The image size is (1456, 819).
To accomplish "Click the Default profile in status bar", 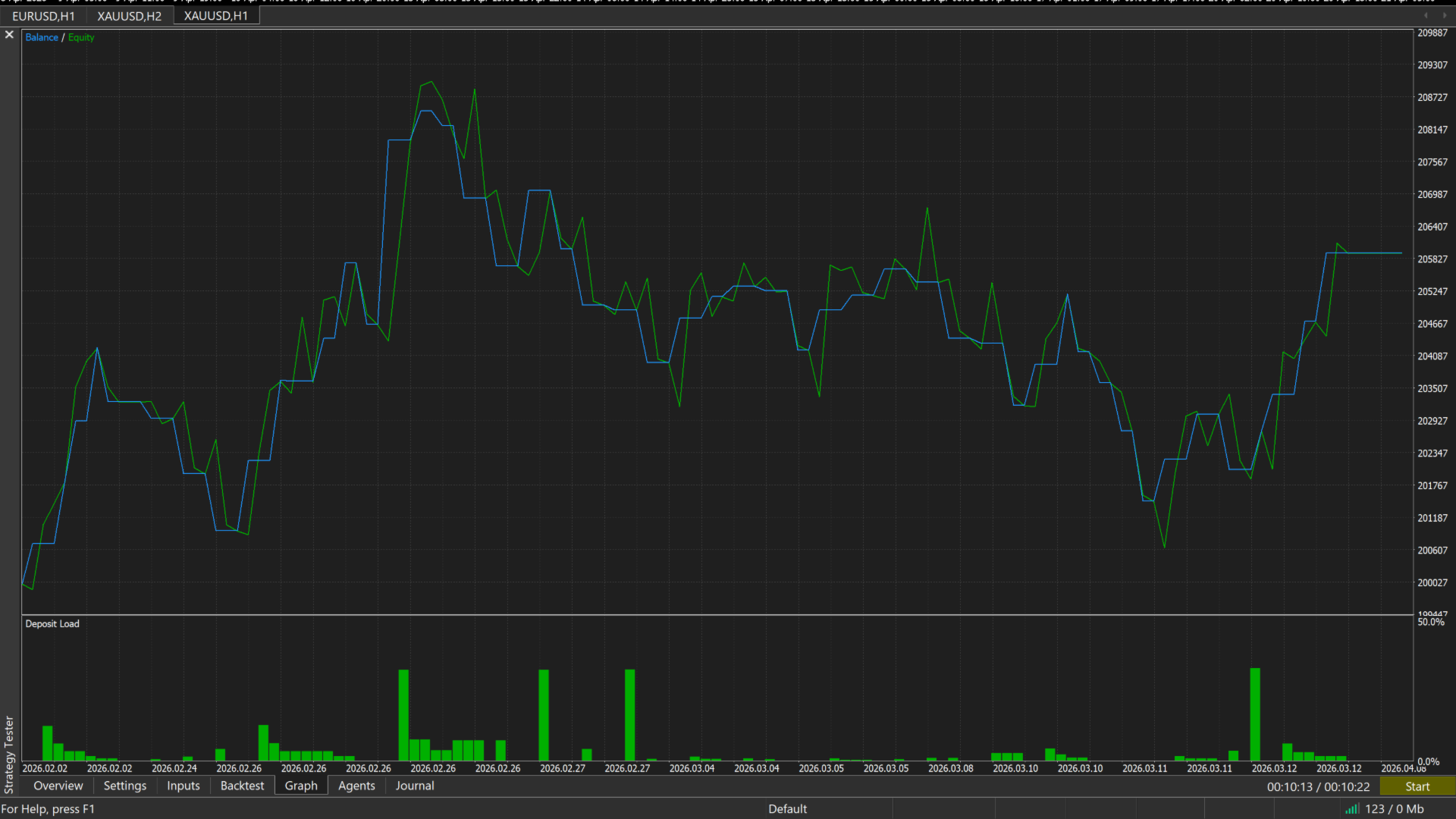I will (x=787, y=809).
